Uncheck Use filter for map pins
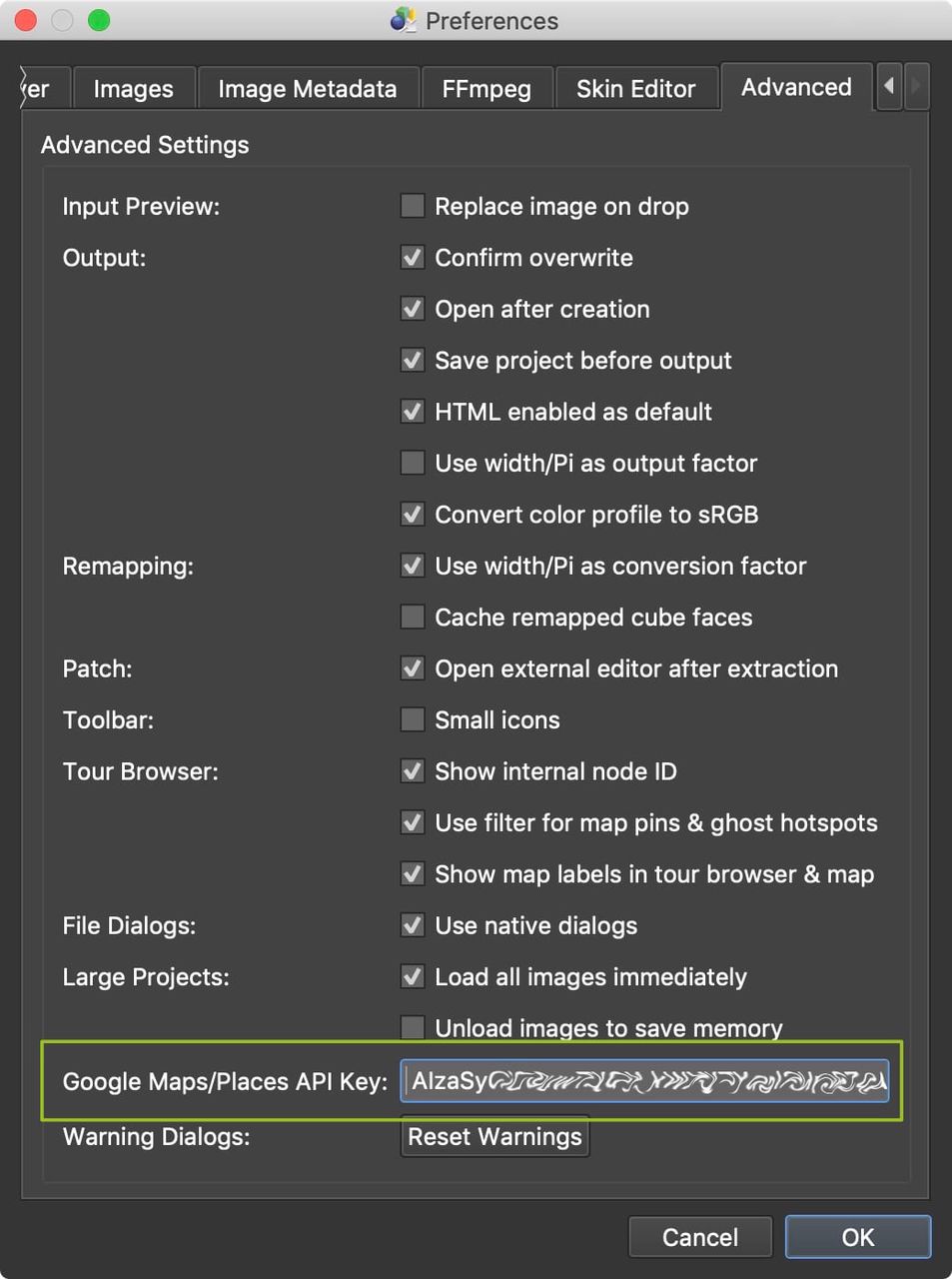The width and height of the screenshot is (952, 1279). 412,822
